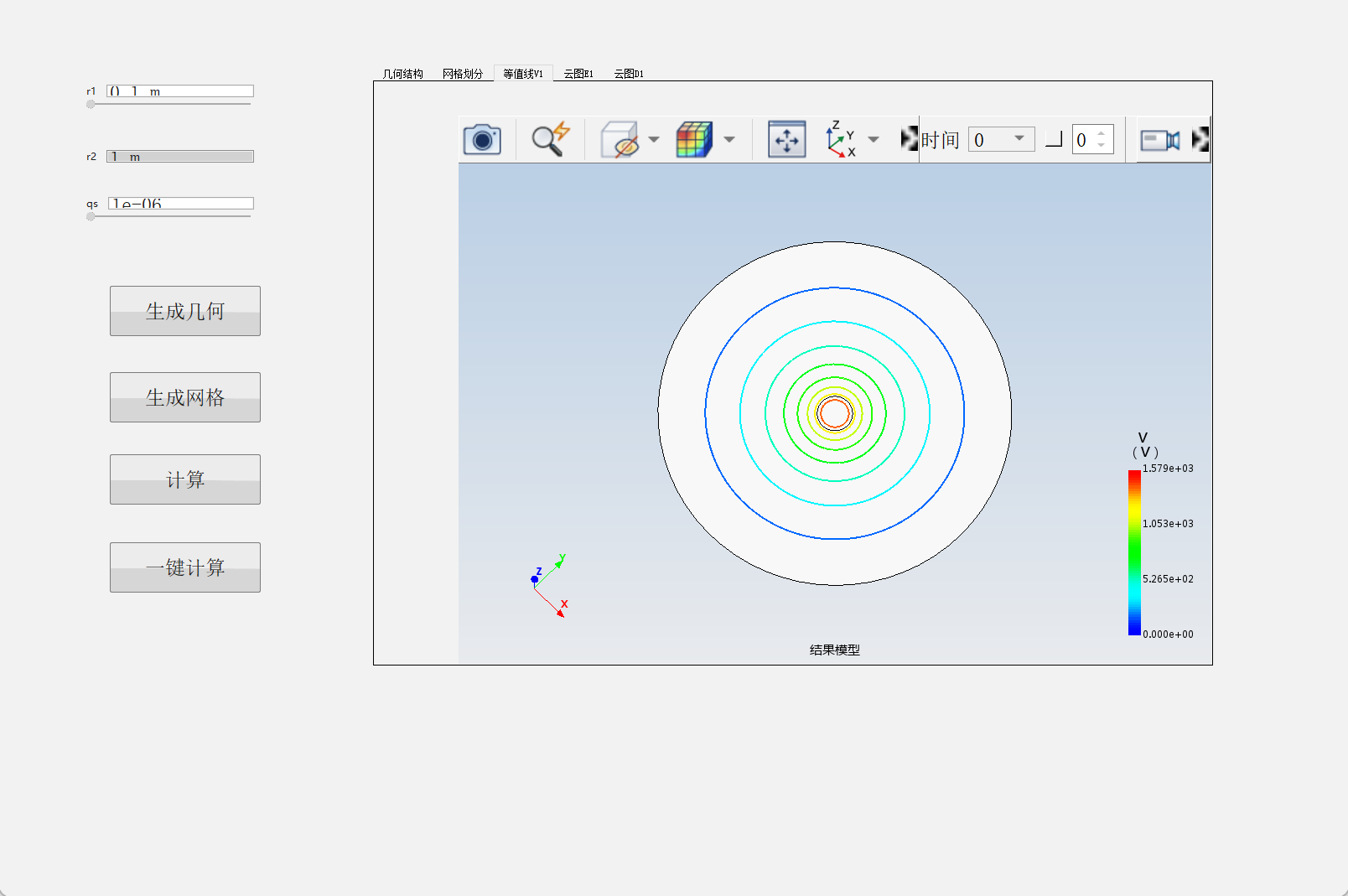Click legend value 1.053e+03
Image resolution: width=1348 pixels, height=896 pixels.
tap(1168, 524)
